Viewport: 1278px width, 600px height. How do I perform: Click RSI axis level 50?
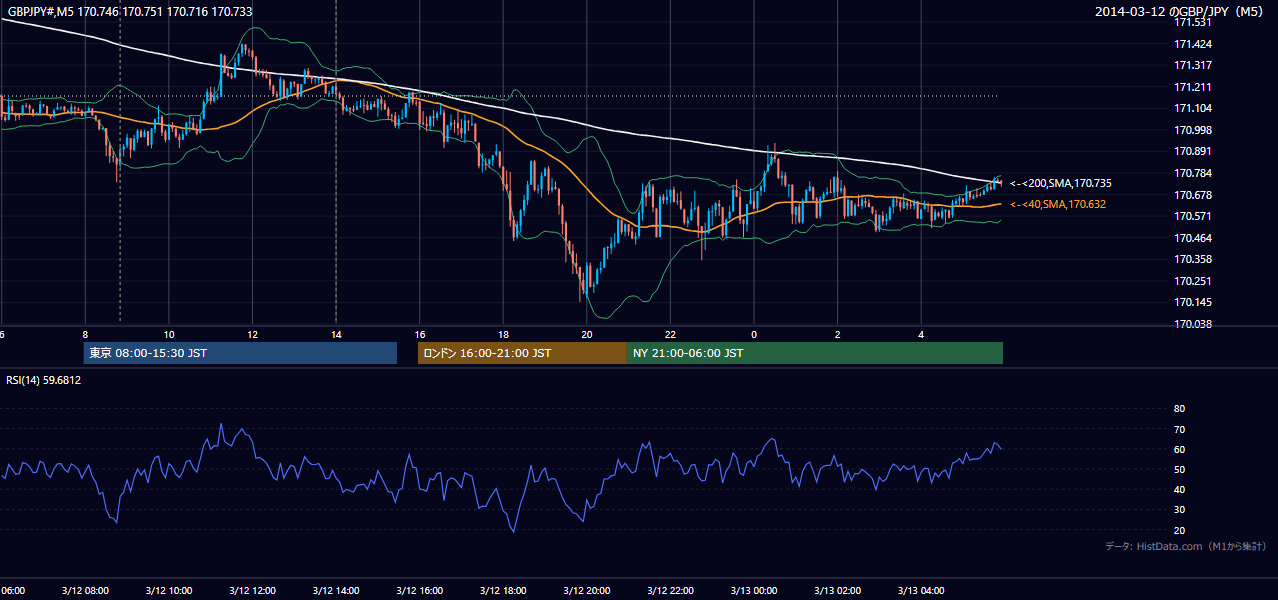click(x=1179, y=469)
